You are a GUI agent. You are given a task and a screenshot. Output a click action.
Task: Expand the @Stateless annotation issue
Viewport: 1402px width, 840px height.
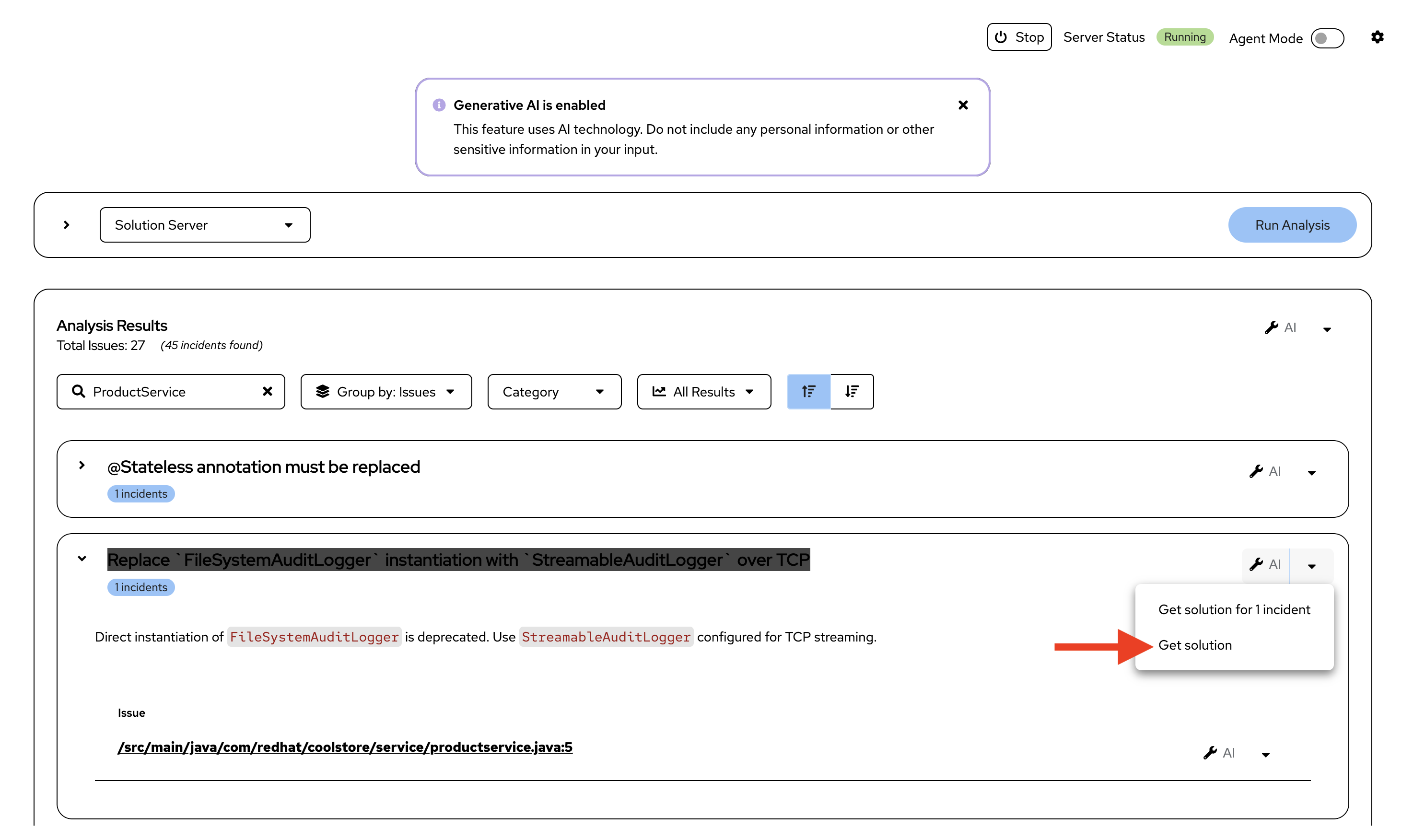(82, 465)
